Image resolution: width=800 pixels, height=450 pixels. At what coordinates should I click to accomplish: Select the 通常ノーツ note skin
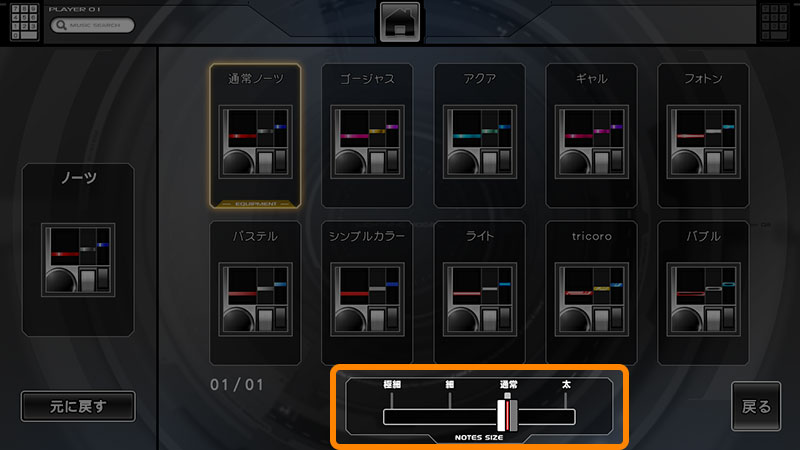(255, 136)
